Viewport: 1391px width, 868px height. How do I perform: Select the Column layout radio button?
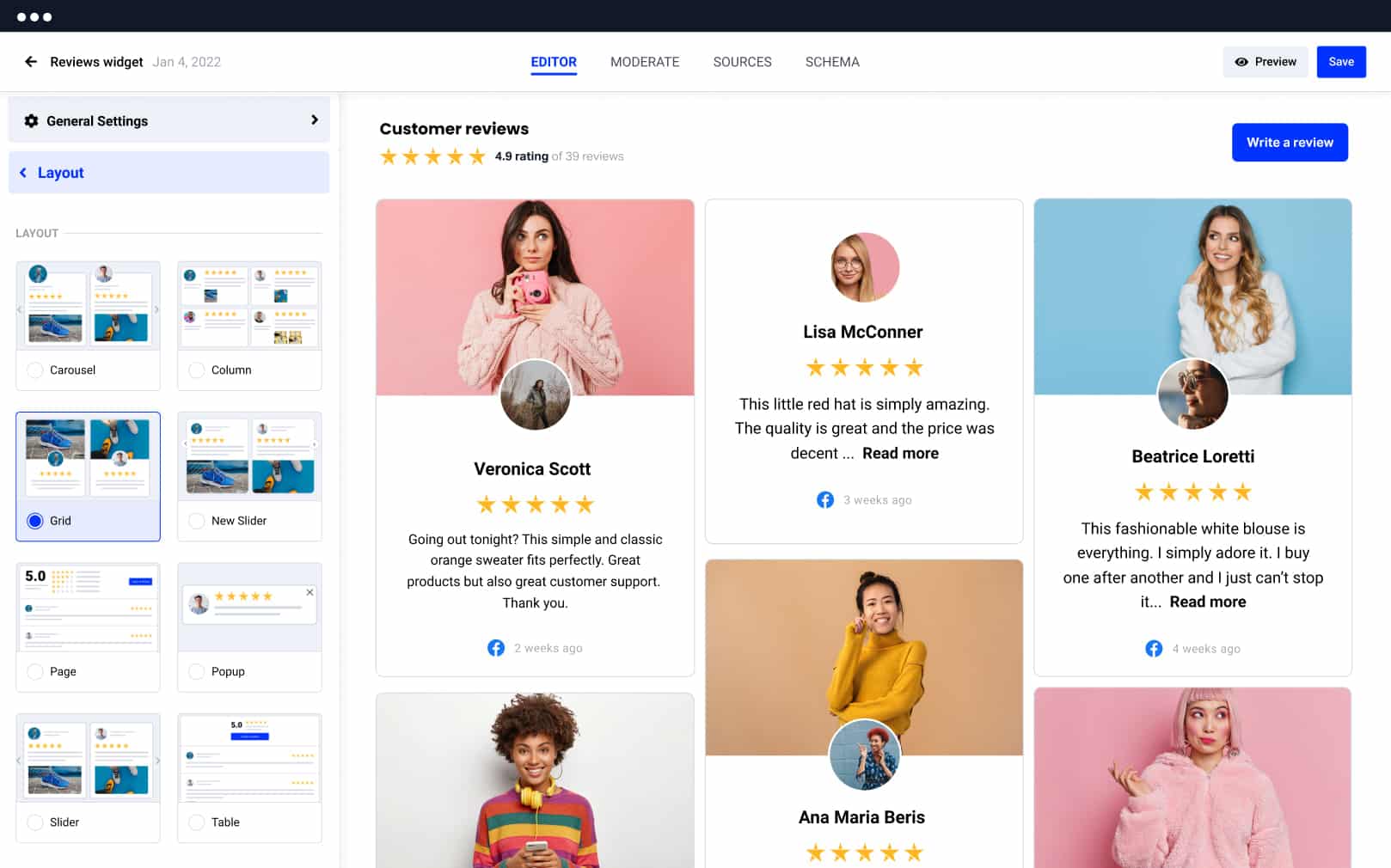pos(197,370)
